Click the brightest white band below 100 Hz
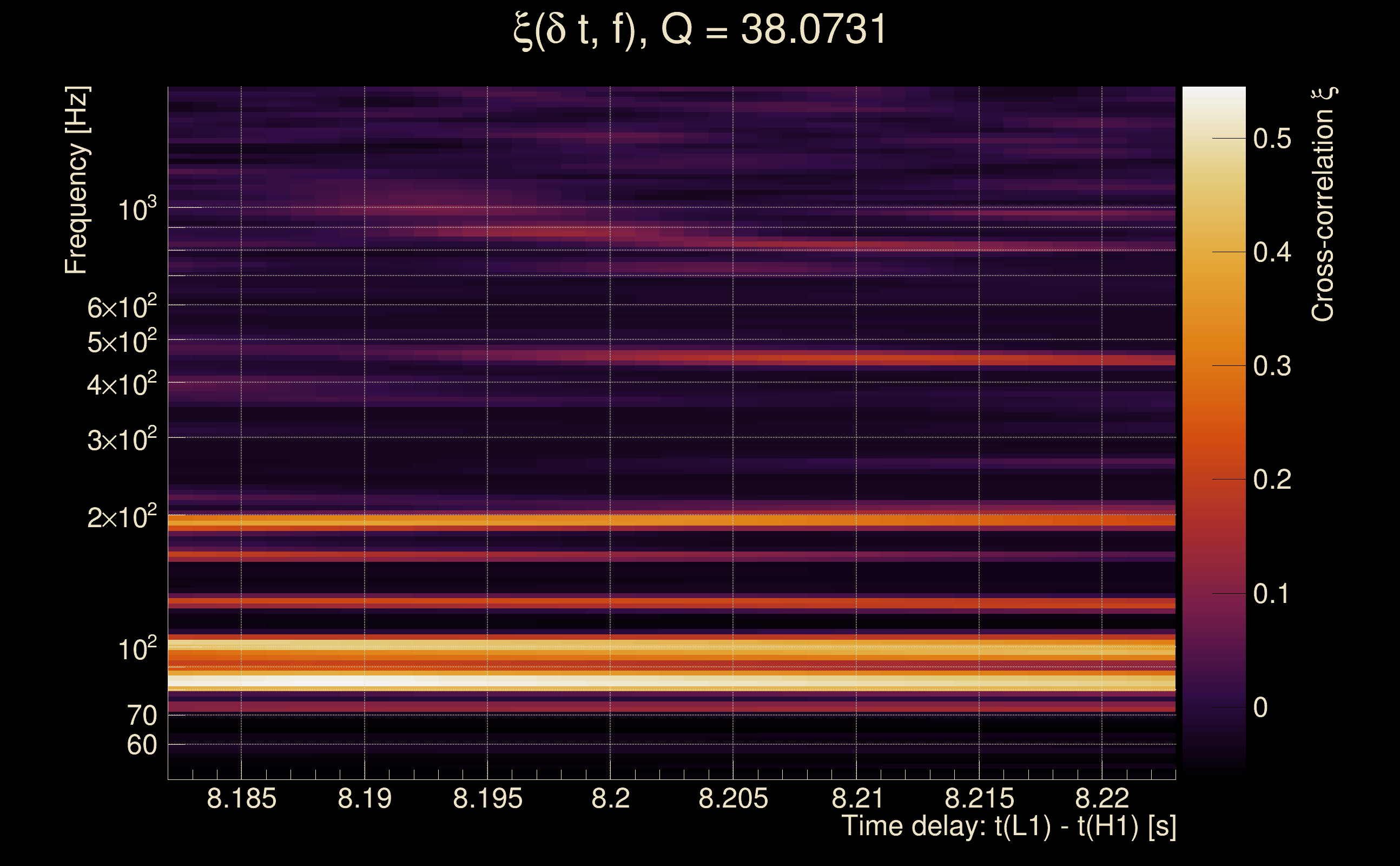The width and height of the screenshot is (1400, 866). [x=344, y=681]
